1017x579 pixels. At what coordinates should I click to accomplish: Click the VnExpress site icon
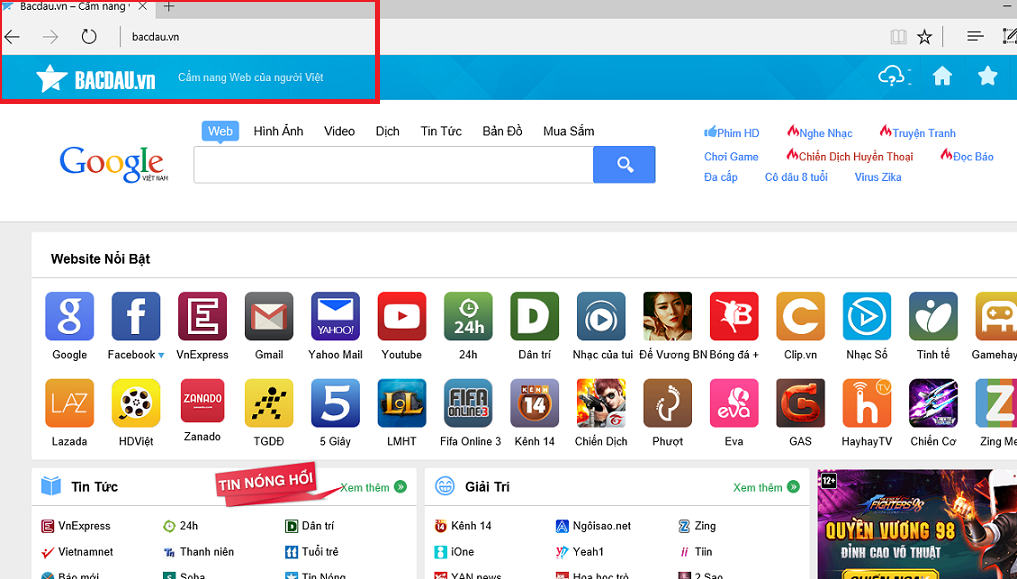[x=202, y=317]
